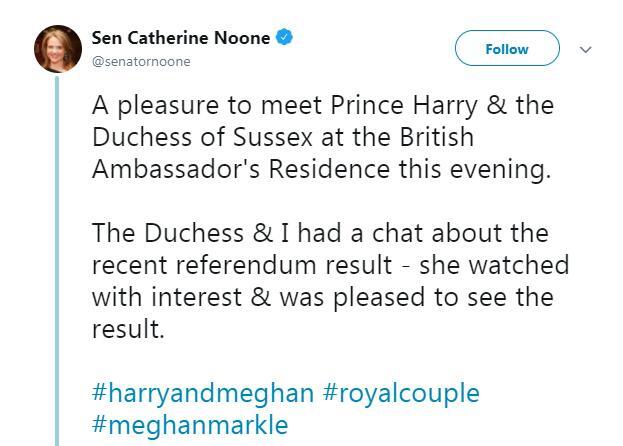Open the #harryandmeghan hashtag
623x446 pixels.
click(x=203, y=393)
